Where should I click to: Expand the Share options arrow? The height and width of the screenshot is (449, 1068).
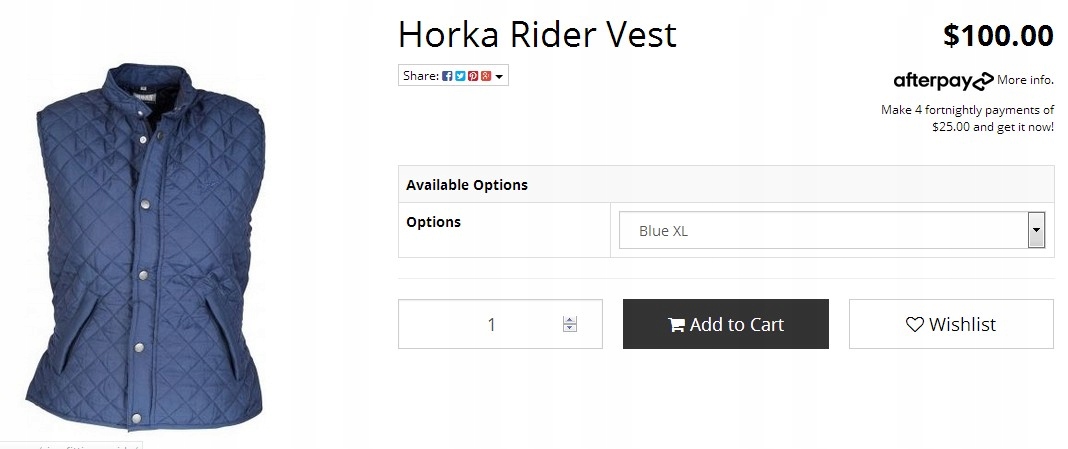click(499, 76)
